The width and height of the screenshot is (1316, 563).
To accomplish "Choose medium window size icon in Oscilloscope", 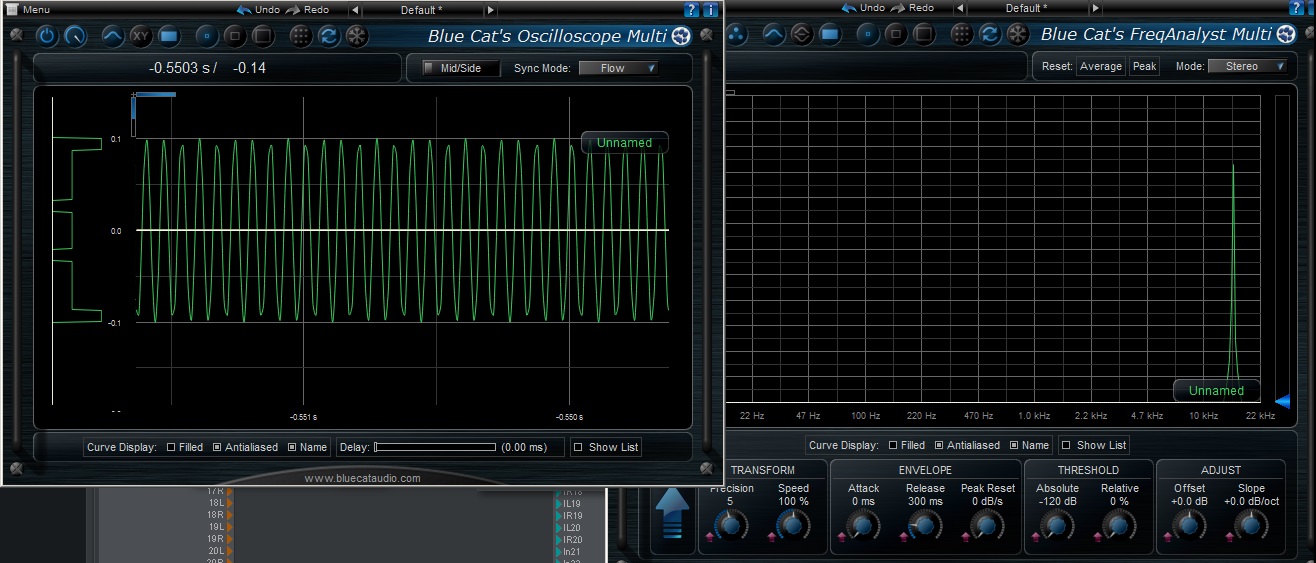I will tap(234, 37).
